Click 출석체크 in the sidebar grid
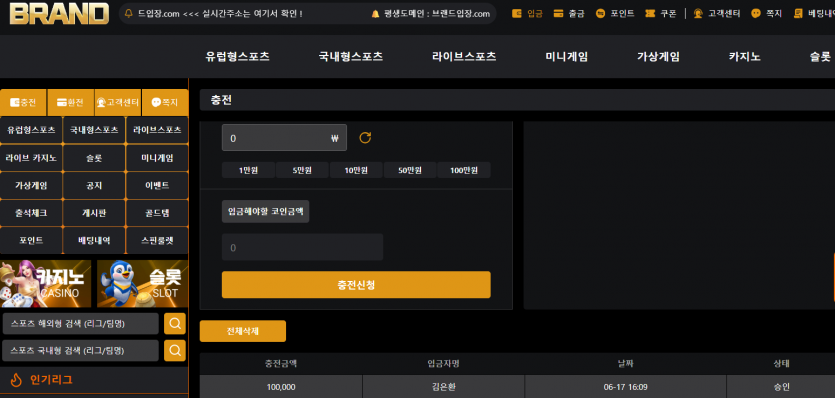This screenshot has width=835, height=398. coord(31,213)
